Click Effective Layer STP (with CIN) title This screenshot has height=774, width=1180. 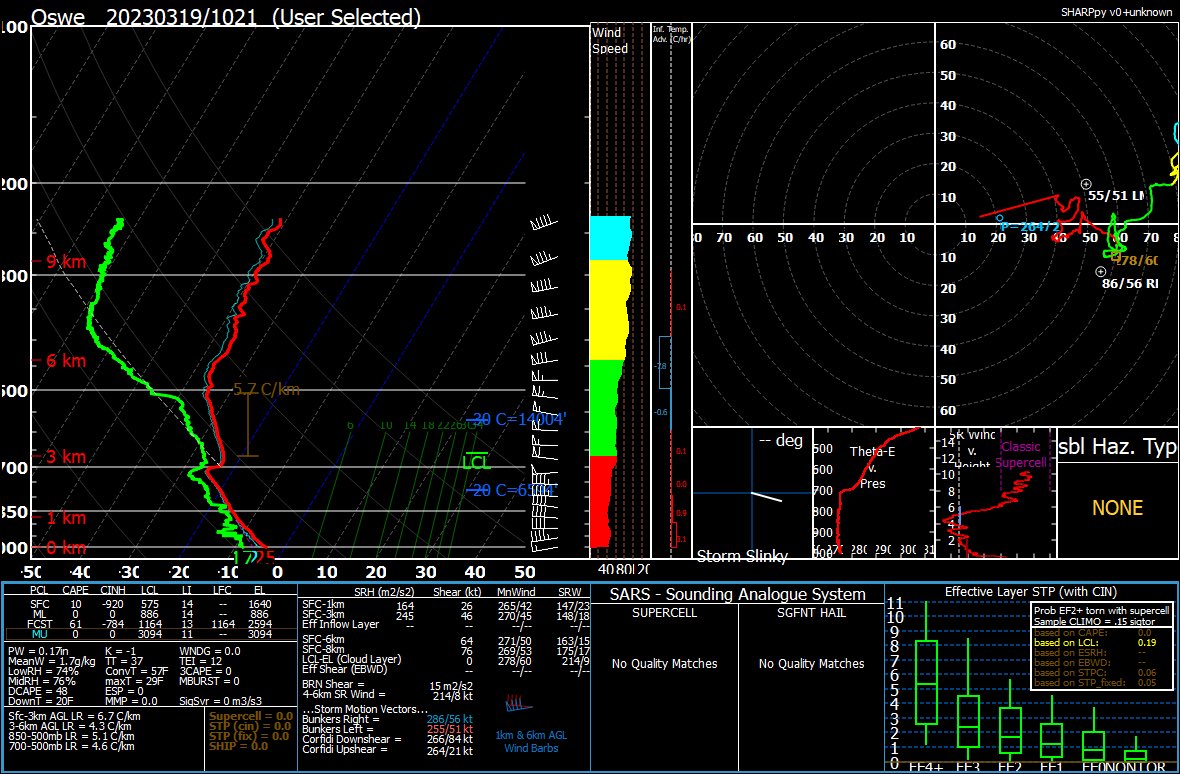(1031, 592)
